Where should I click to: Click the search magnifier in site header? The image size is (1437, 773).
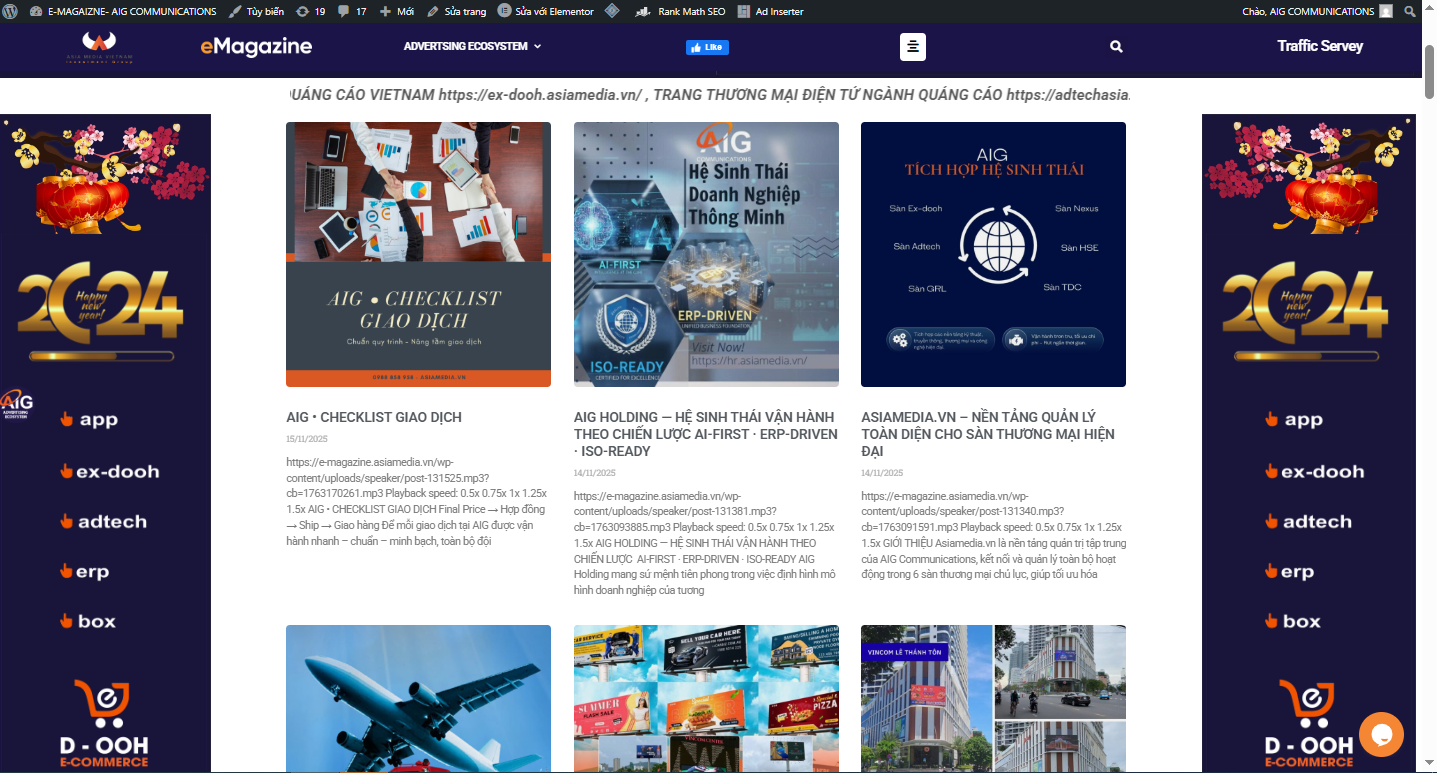1116,47
